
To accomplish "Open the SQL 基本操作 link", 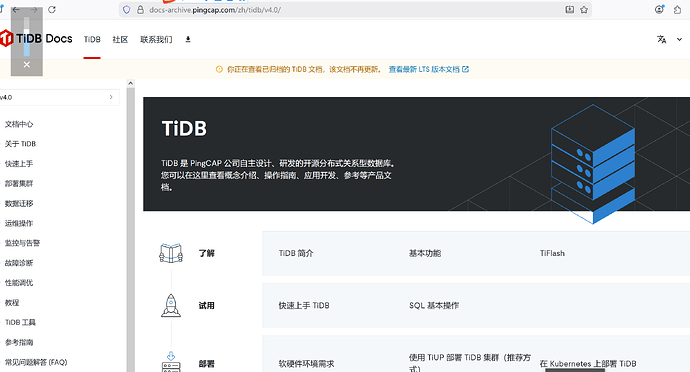I will [x=434, y=306].
